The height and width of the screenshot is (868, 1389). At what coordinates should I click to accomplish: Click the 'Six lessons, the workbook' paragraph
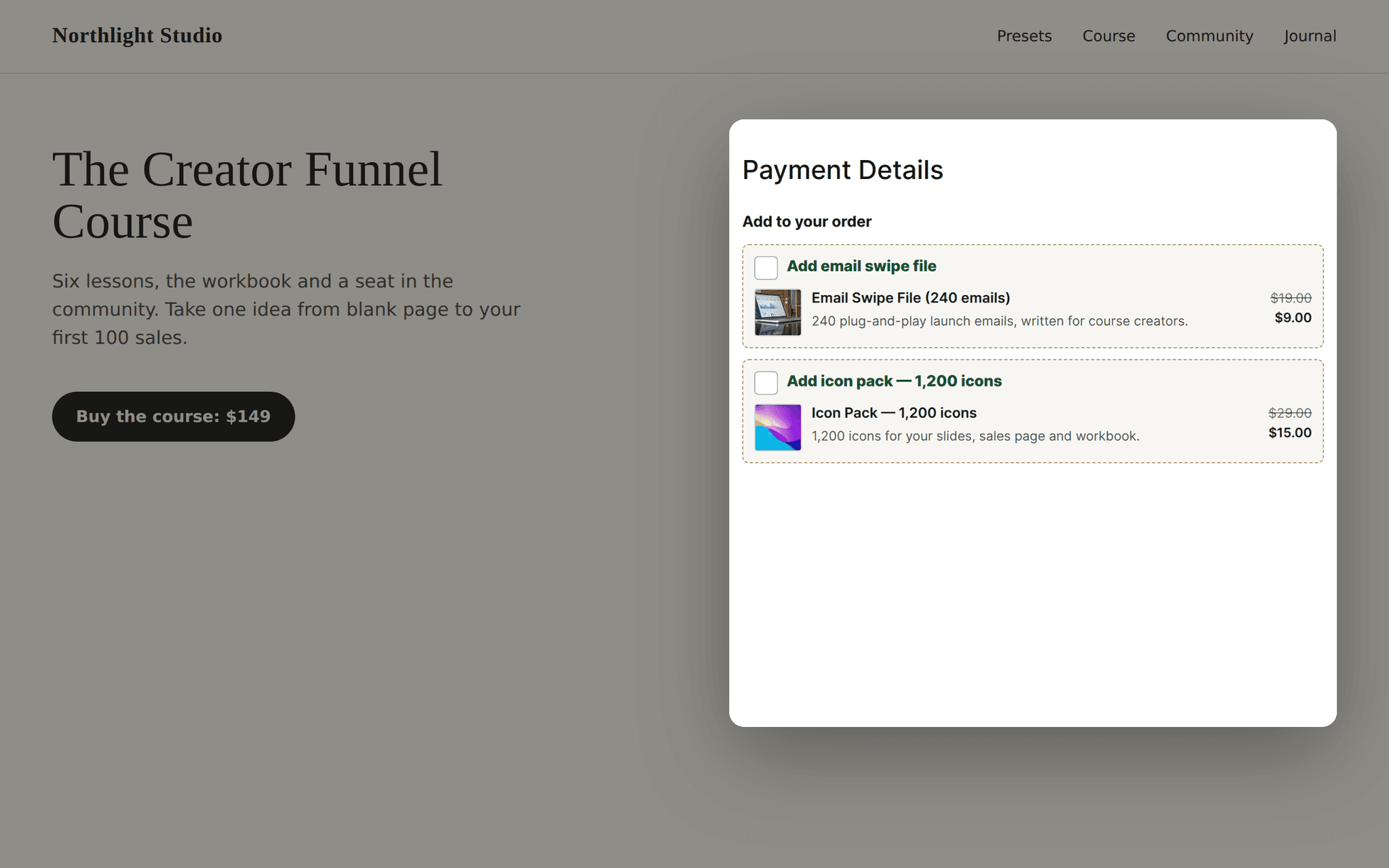[x=286, y=309]
